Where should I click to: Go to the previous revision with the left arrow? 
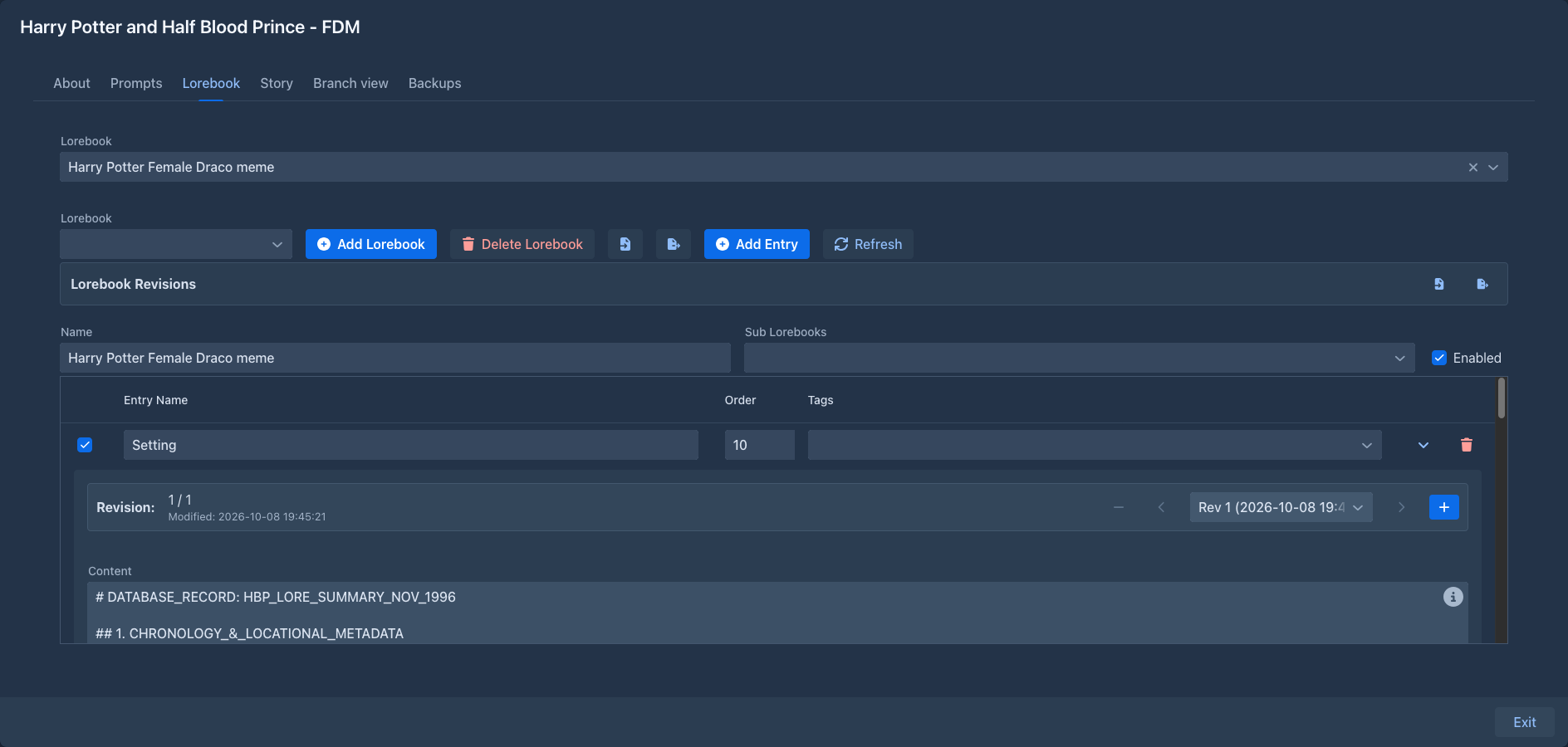[x=1161, y=507]
